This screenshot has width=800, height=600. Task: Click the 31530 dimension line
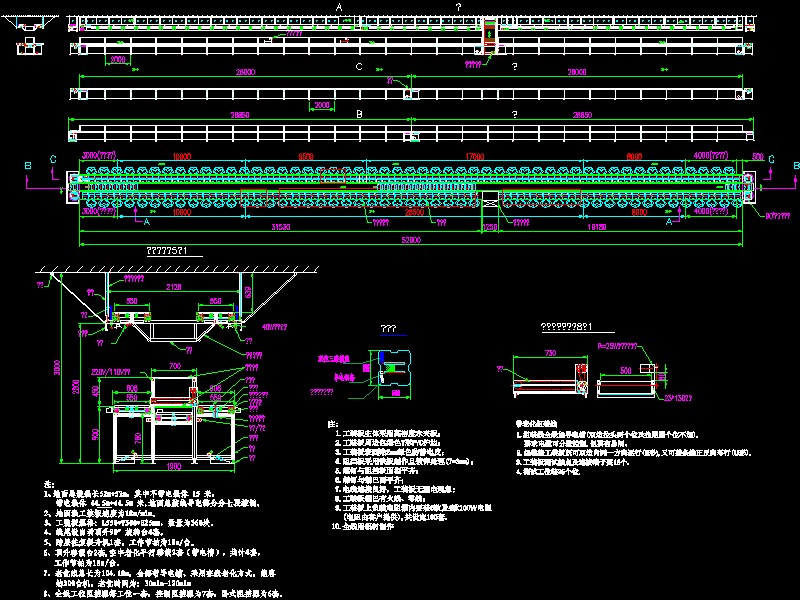(280, 227)
